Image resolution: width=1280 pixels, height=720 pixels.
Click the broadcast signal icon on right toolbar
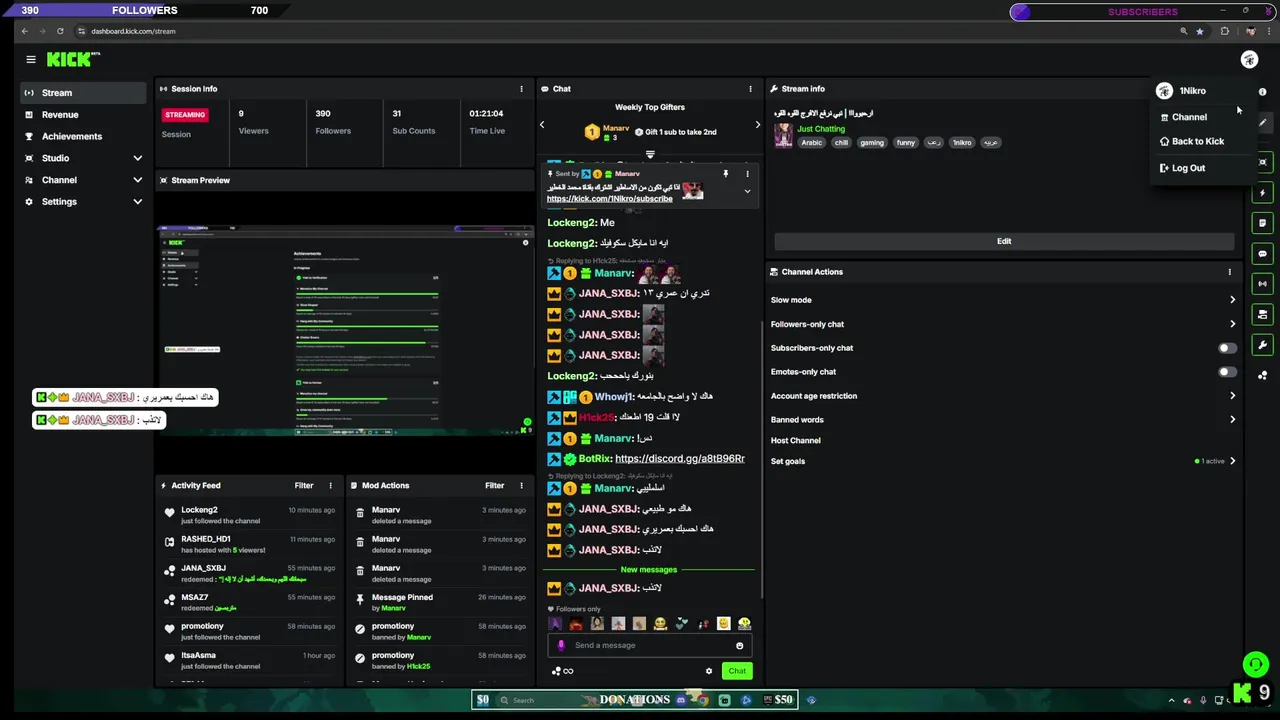pyautogui.click(x=1263, y=284)
